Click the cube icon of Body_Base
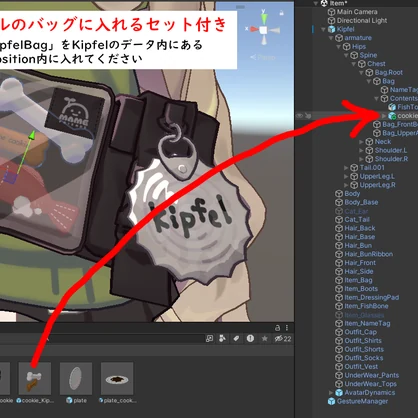Image resolution: width=418 pixels, height=418 pixels. pyautogui.click(x=339, y=202)
